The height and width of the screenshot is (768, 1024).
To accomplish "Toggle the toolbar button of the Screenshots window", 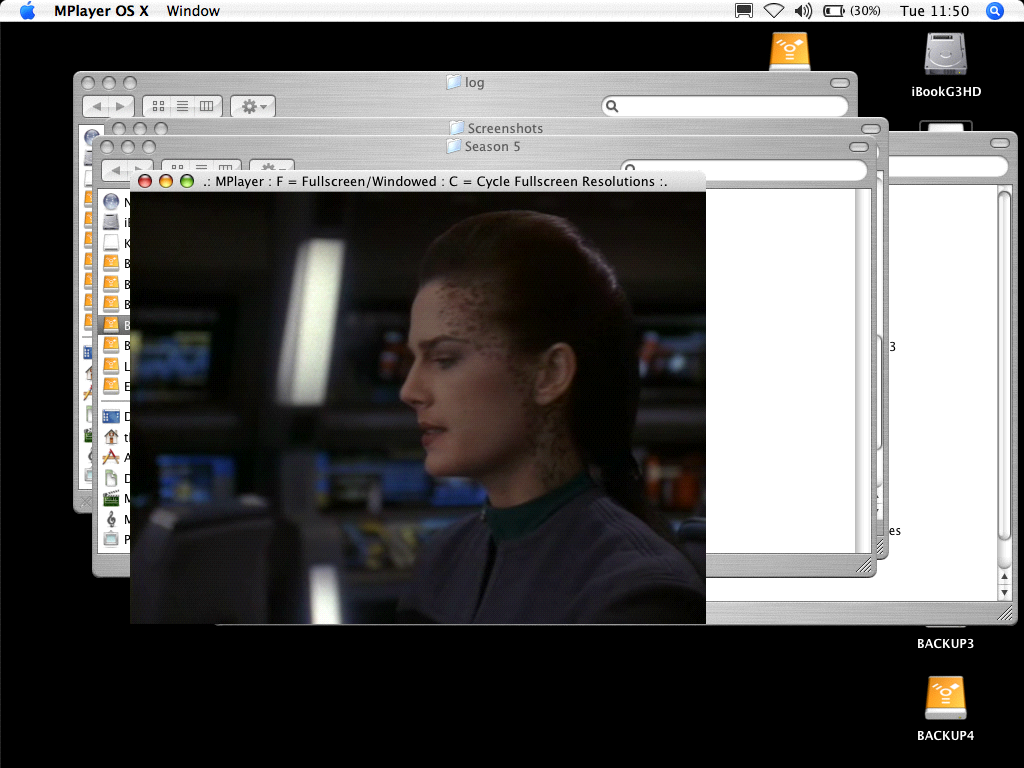I will tap(871, 129).
